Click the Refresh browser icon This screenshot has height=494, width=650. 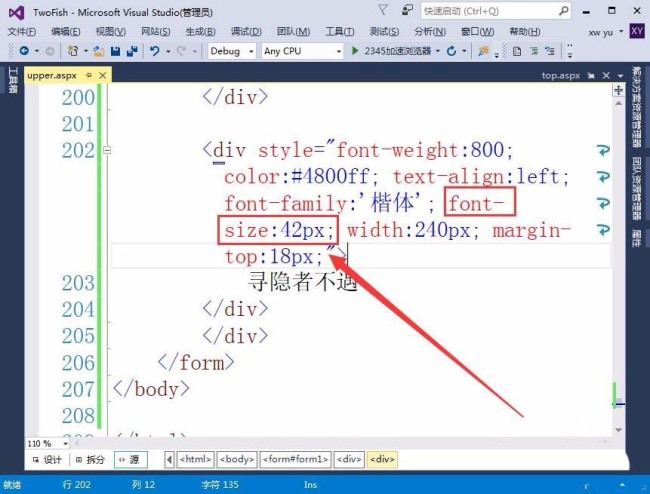[x=451, y=51]
